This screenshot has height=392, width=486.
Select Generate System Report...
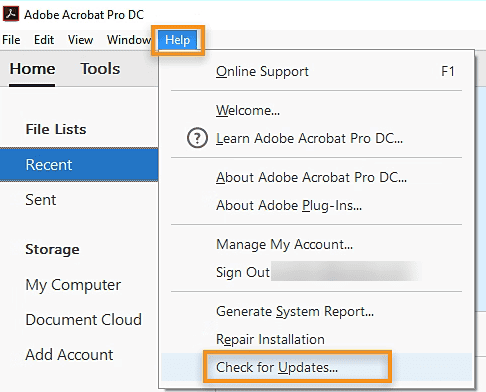click(317, 311)
